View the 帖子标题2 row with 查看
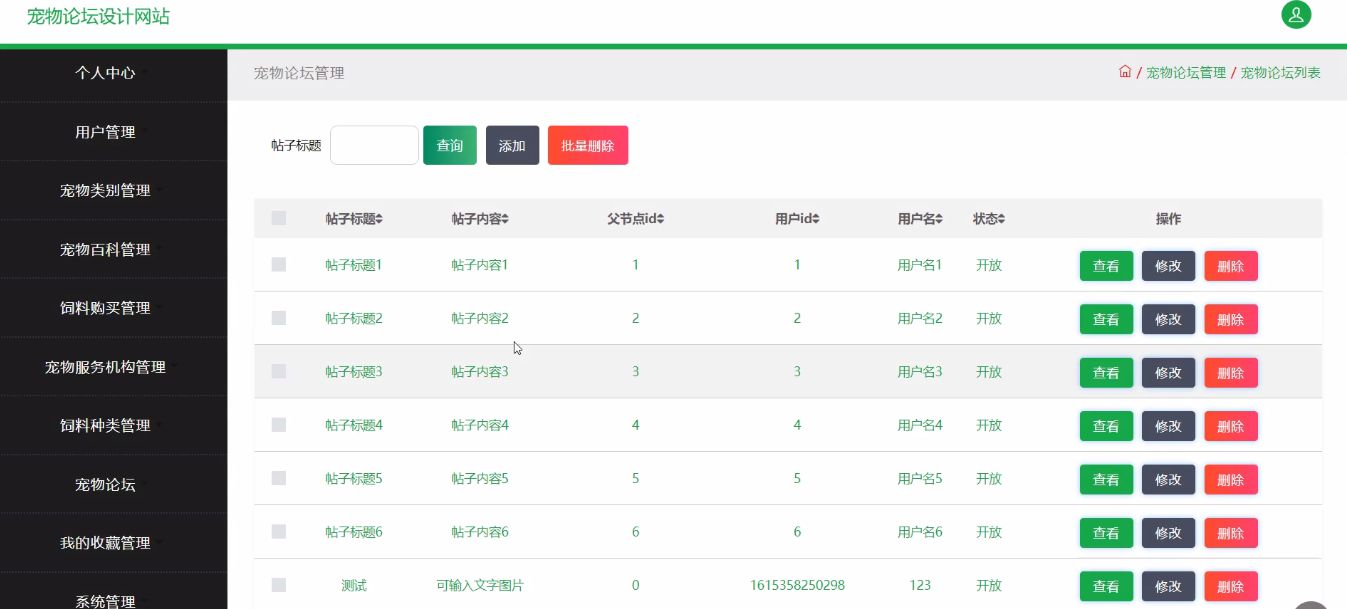The width and height of the screenshot is (1347, 609). (x=1106, y=319)
